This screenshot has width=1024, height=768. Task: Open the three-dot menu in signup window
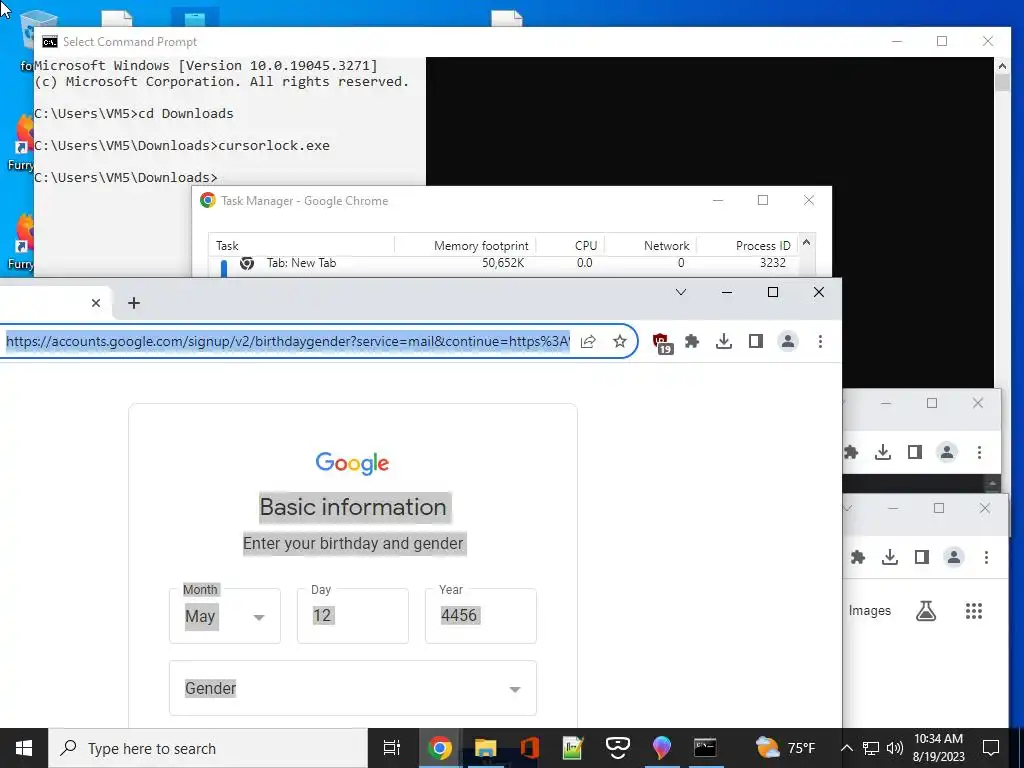820,342
